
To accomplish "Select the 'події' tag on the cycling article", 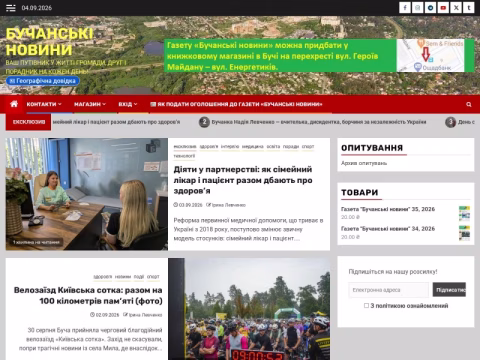I will tap(139, 277).
